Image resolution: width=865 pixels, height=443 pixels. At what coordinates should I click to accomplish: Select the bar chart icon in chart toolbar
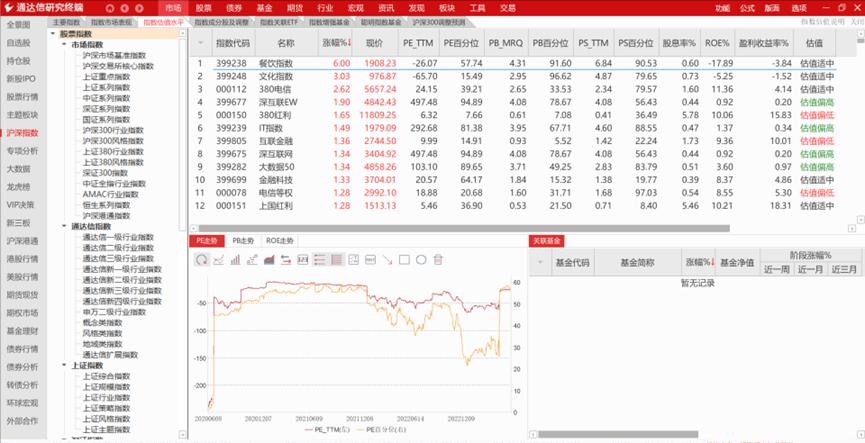click(x=236, y=260)
